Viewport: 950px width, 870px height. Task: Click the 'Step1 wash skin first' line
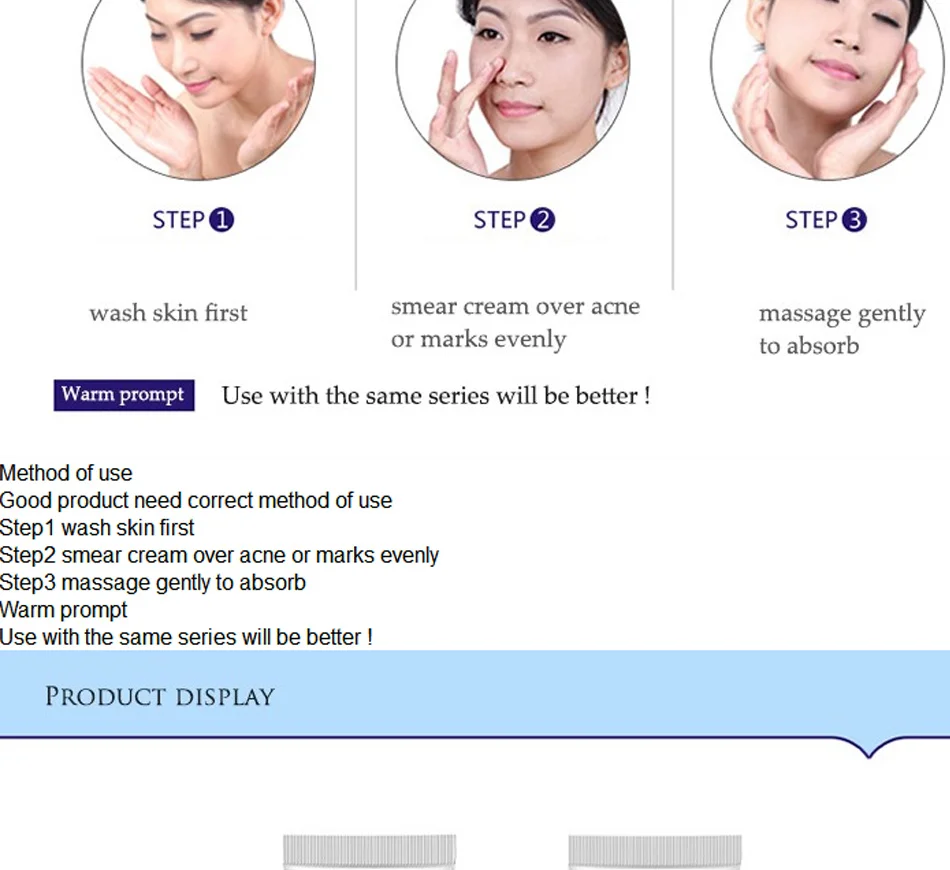click(x=97, y=528)
